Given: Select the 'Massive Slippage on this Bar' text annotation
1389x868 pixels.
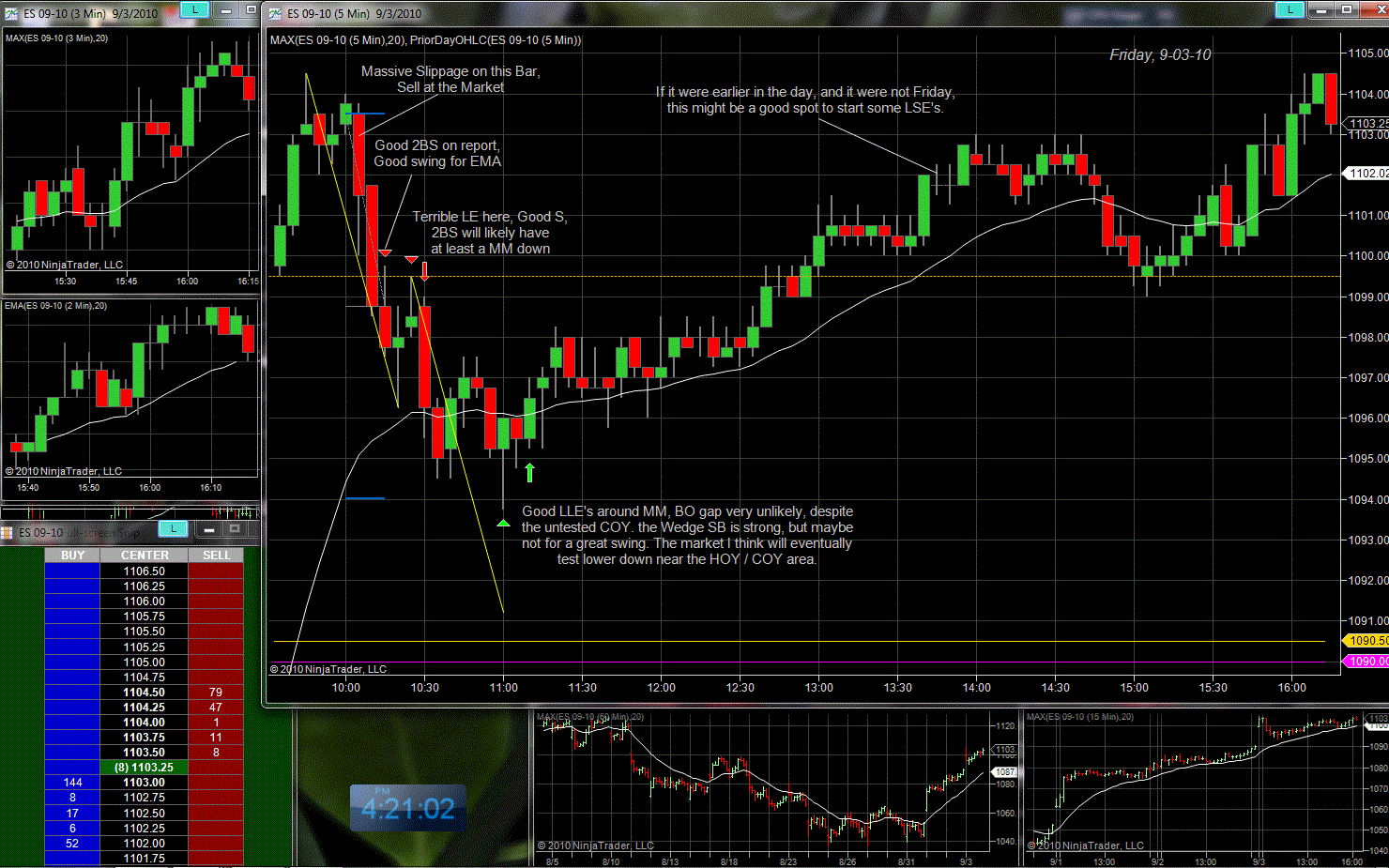Looking at the screenshot, I should click(x=450, y=79).
